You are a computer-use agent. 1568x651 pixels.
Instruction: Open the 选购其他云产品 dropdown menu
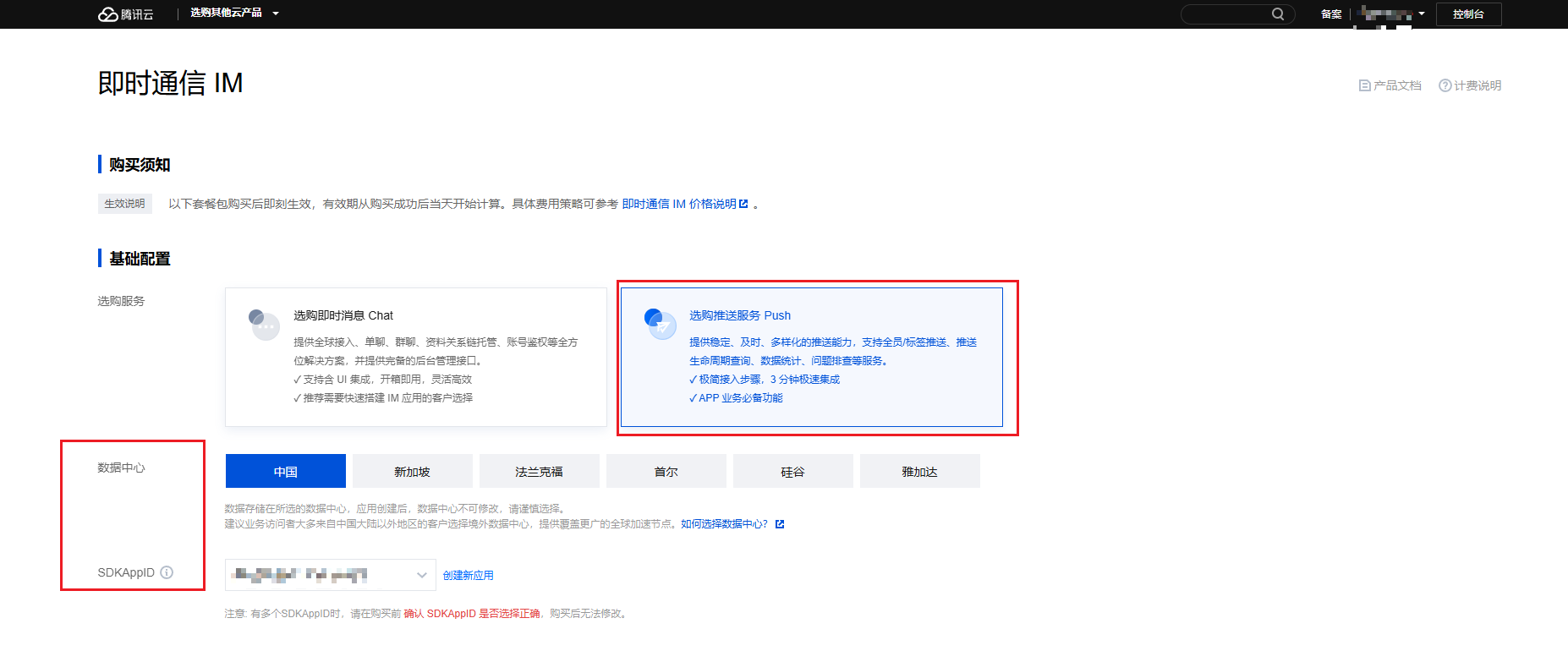[x=234, y=13]
